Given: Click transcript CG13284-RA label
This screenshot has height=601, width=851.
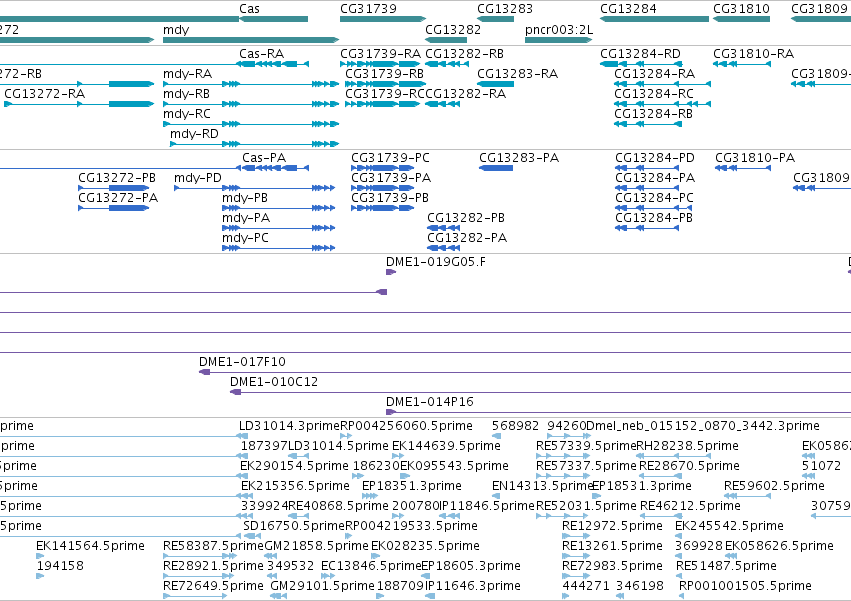Looking at the screenshot, I should [655, 74].
